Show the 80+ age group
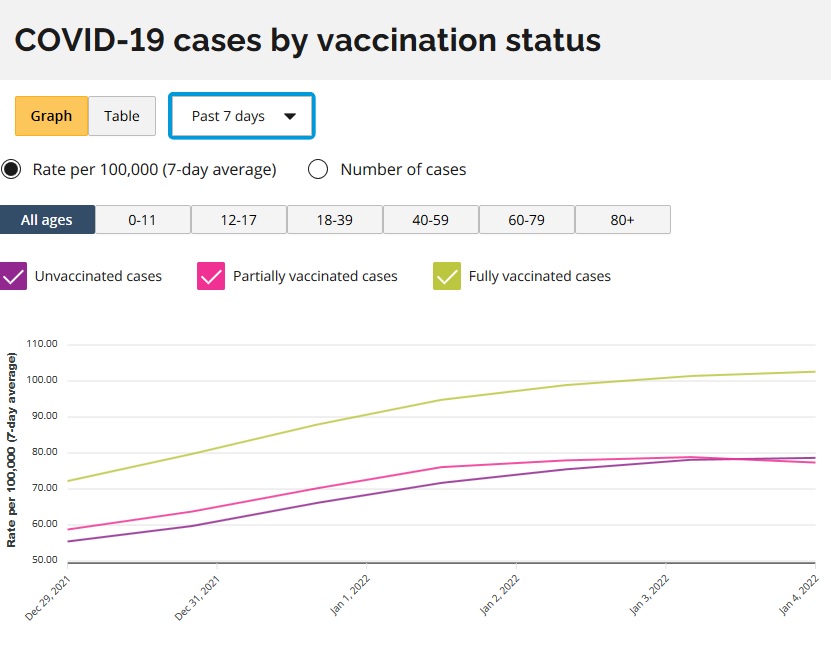831x649 pixels. pos(623,220)
